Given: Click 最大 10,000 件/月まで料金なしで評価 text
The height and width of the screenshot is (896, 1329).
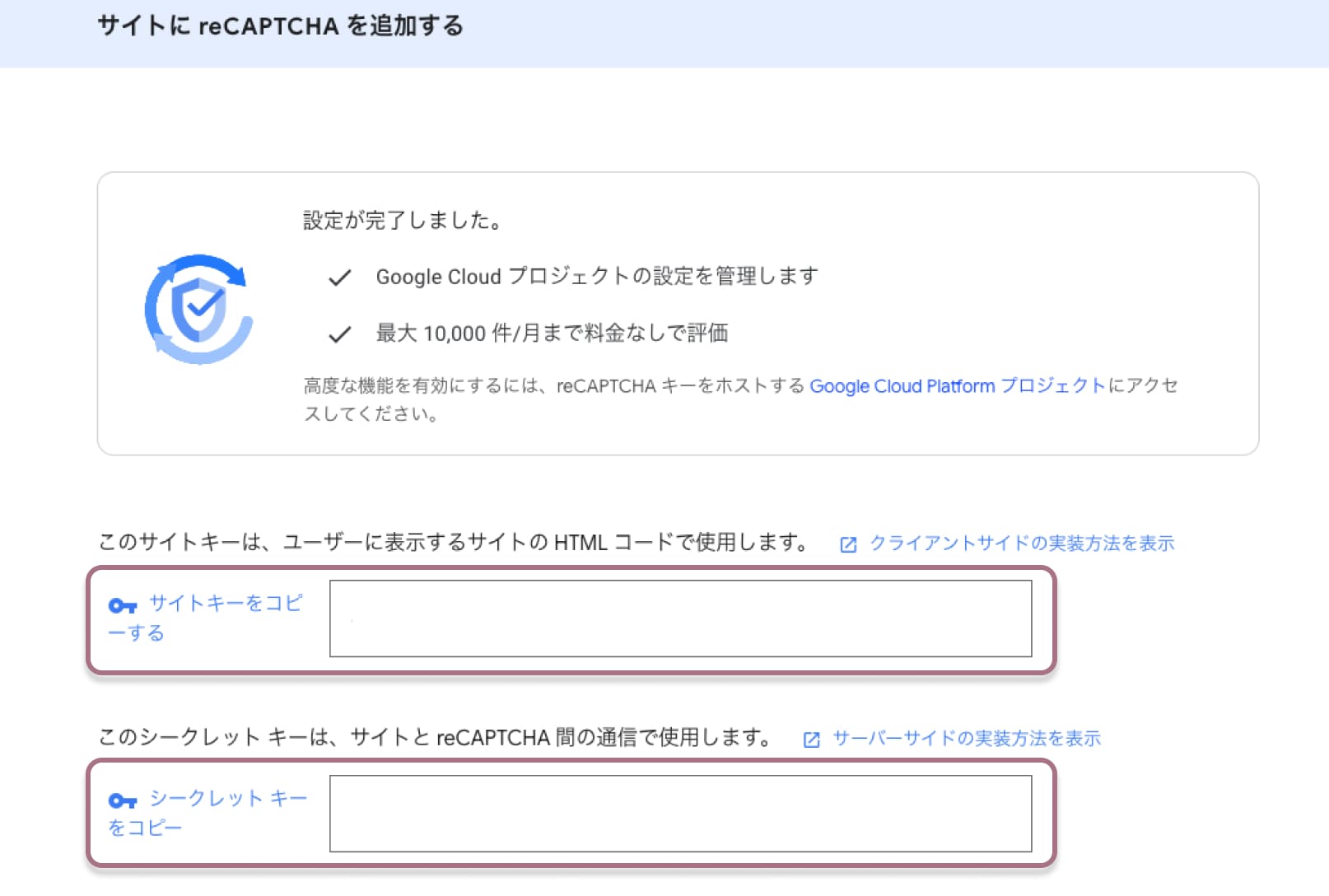Looking at the screenshot, I should 552,334.
